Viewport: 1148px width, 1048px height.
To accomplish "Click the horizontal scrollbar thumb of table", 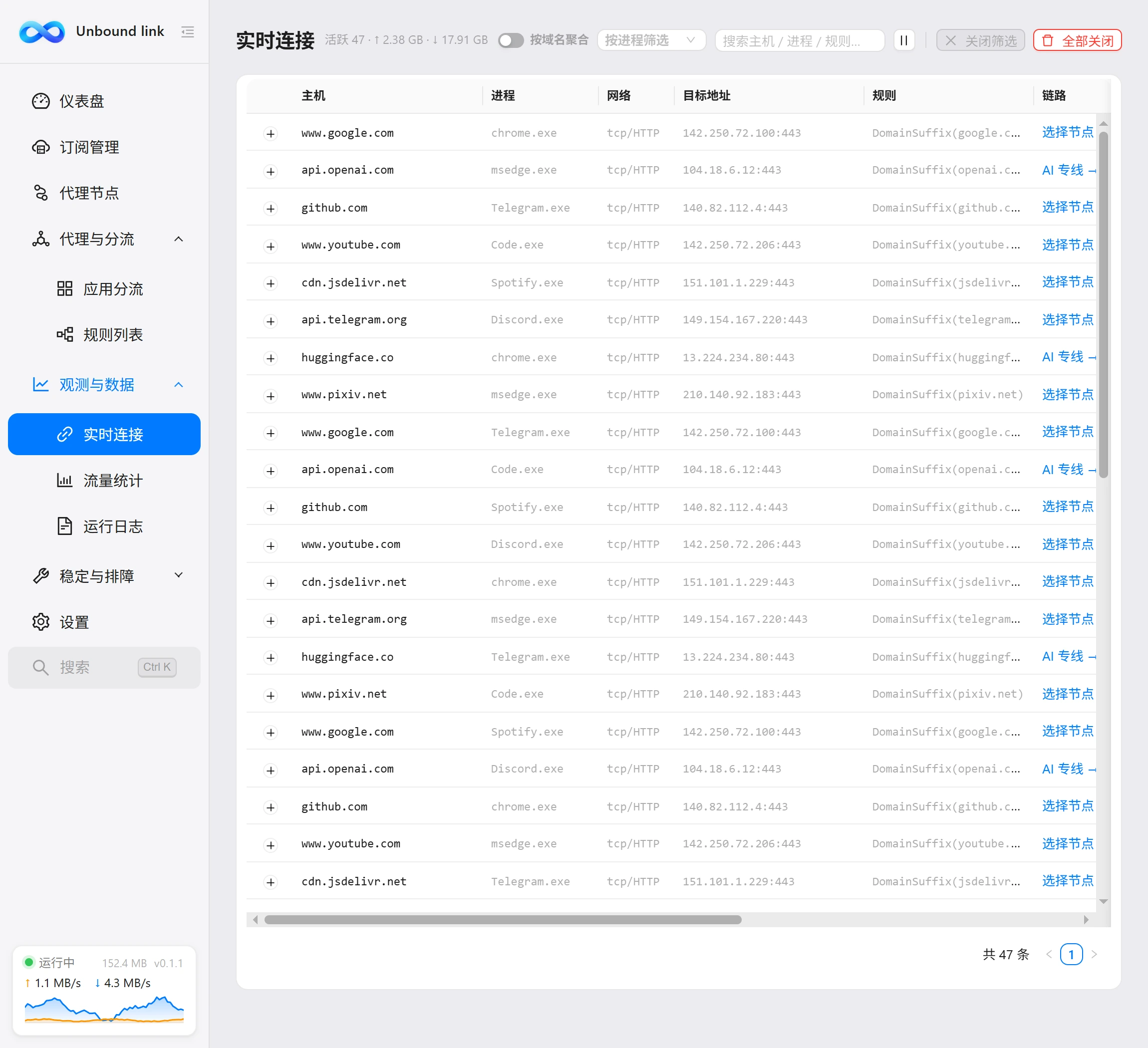I will (504, 919).
